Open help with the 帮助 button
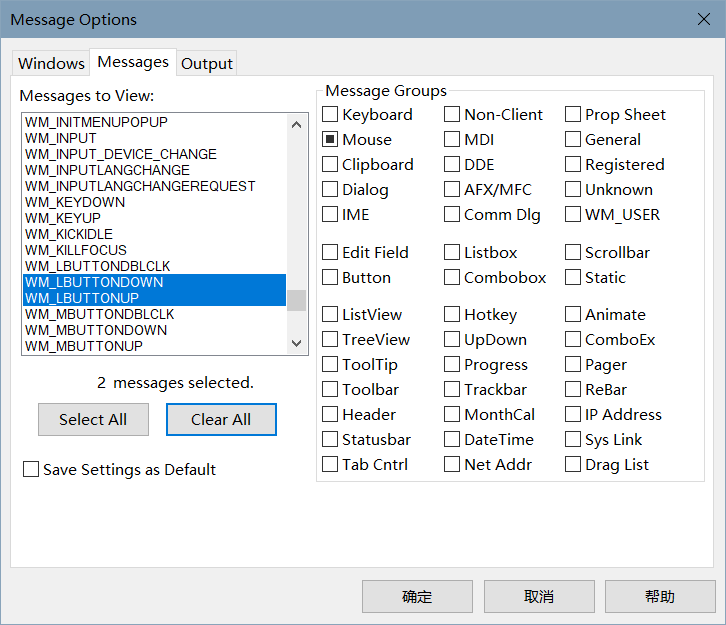The height and width of the screenshot is (625, 726). pos(659,597)
